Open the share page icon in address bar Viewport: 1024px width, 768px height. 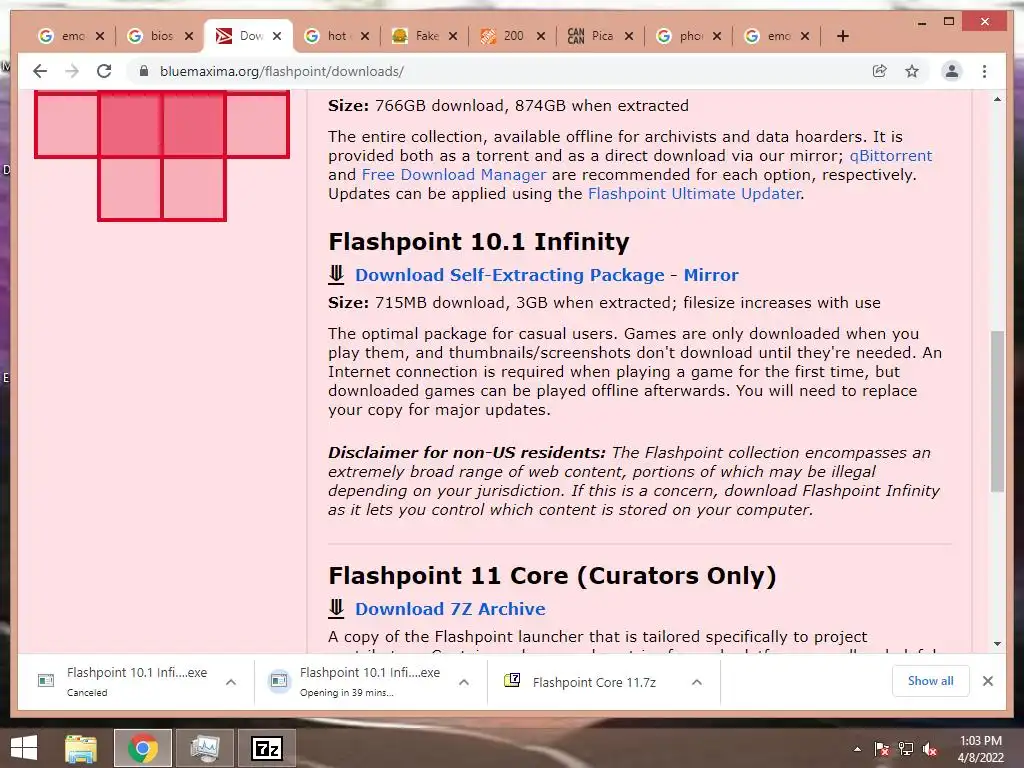click(x=880, y=71)
